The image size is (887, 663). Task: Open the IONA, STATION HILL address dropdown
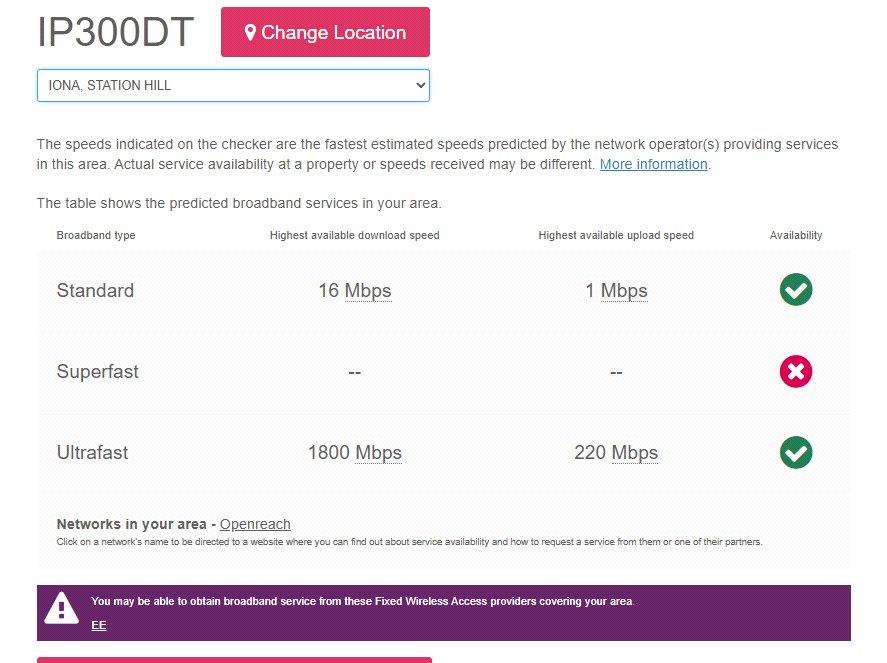click(x=233, y=85)
